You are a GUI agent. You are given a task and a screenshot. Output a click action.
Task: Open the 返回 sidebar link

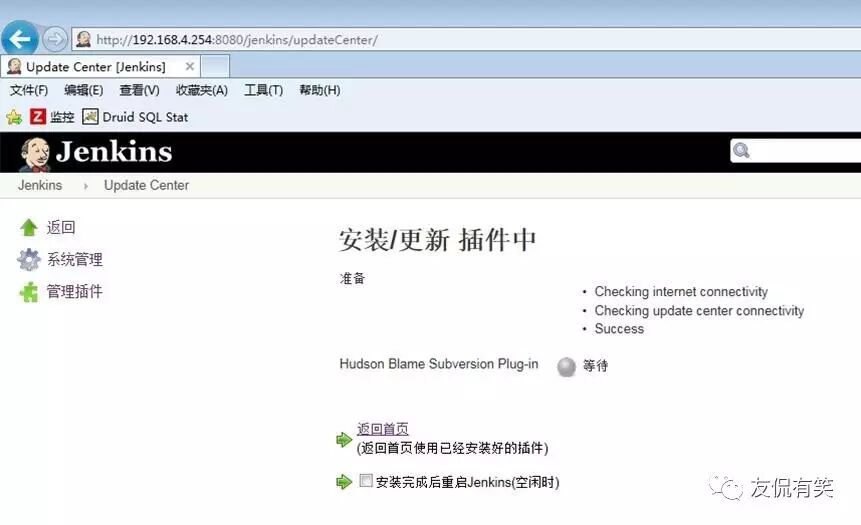tap(61, 227)
